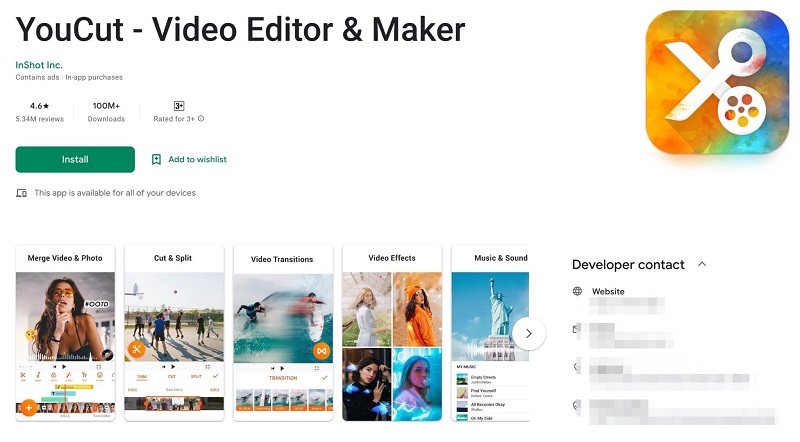Click the 4.6 star rating

(x=39, y=106)
